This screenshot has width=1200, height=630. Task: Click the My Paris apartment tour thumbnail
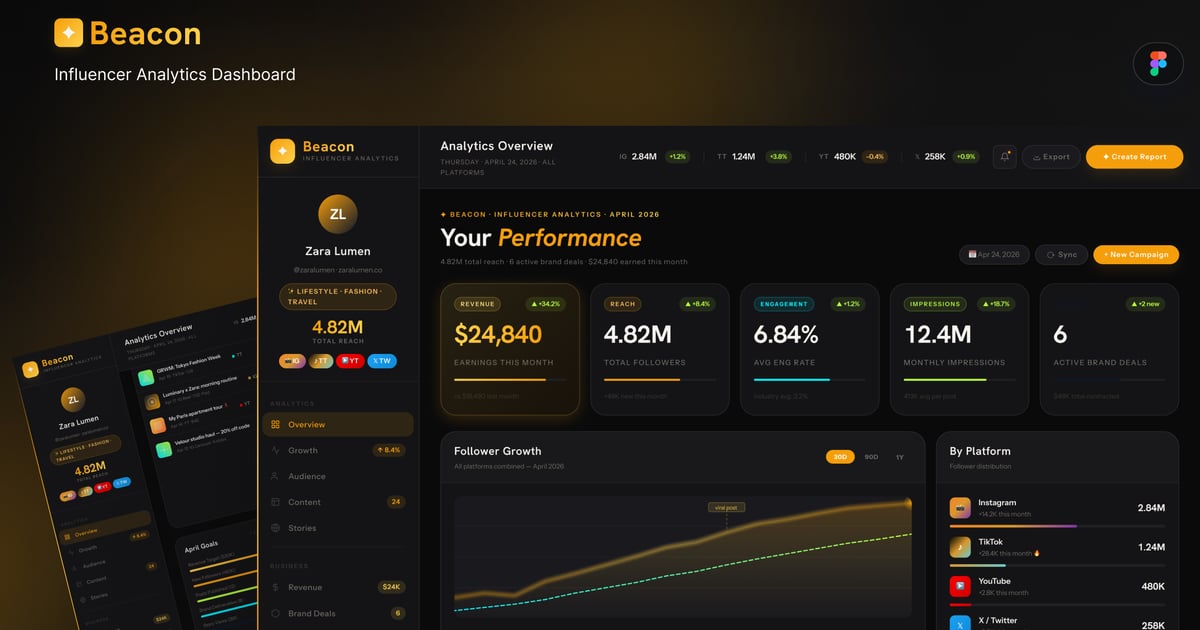coord(157,426)
